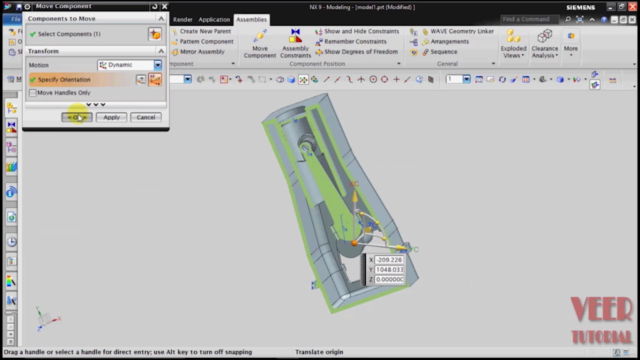Click the Assembly Navigator sidebar icon
The width and height of the screenshot is (640, 360).
(x=11, y=108)
